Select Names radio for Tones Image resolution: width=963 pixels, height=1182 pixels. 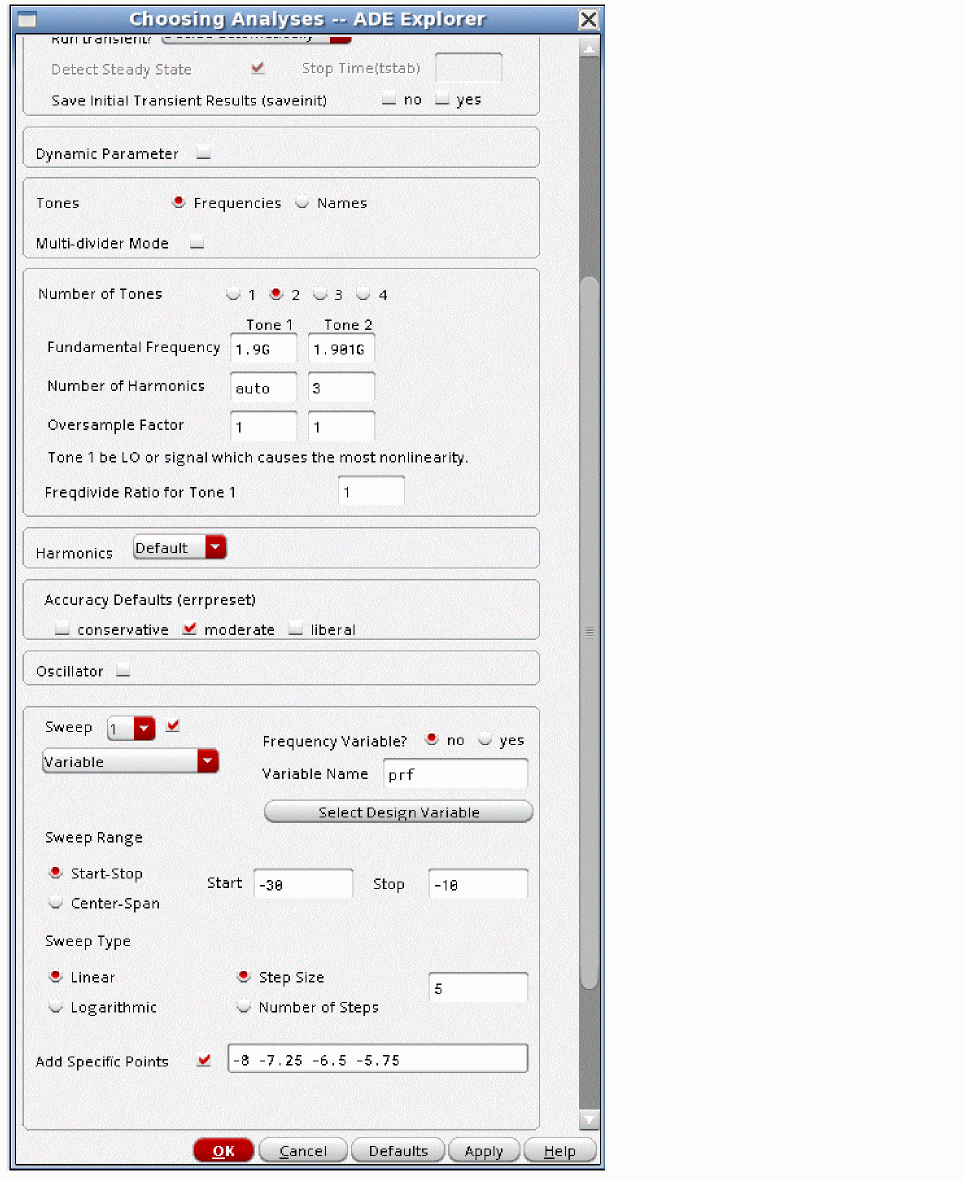click(x=302, y=202)
